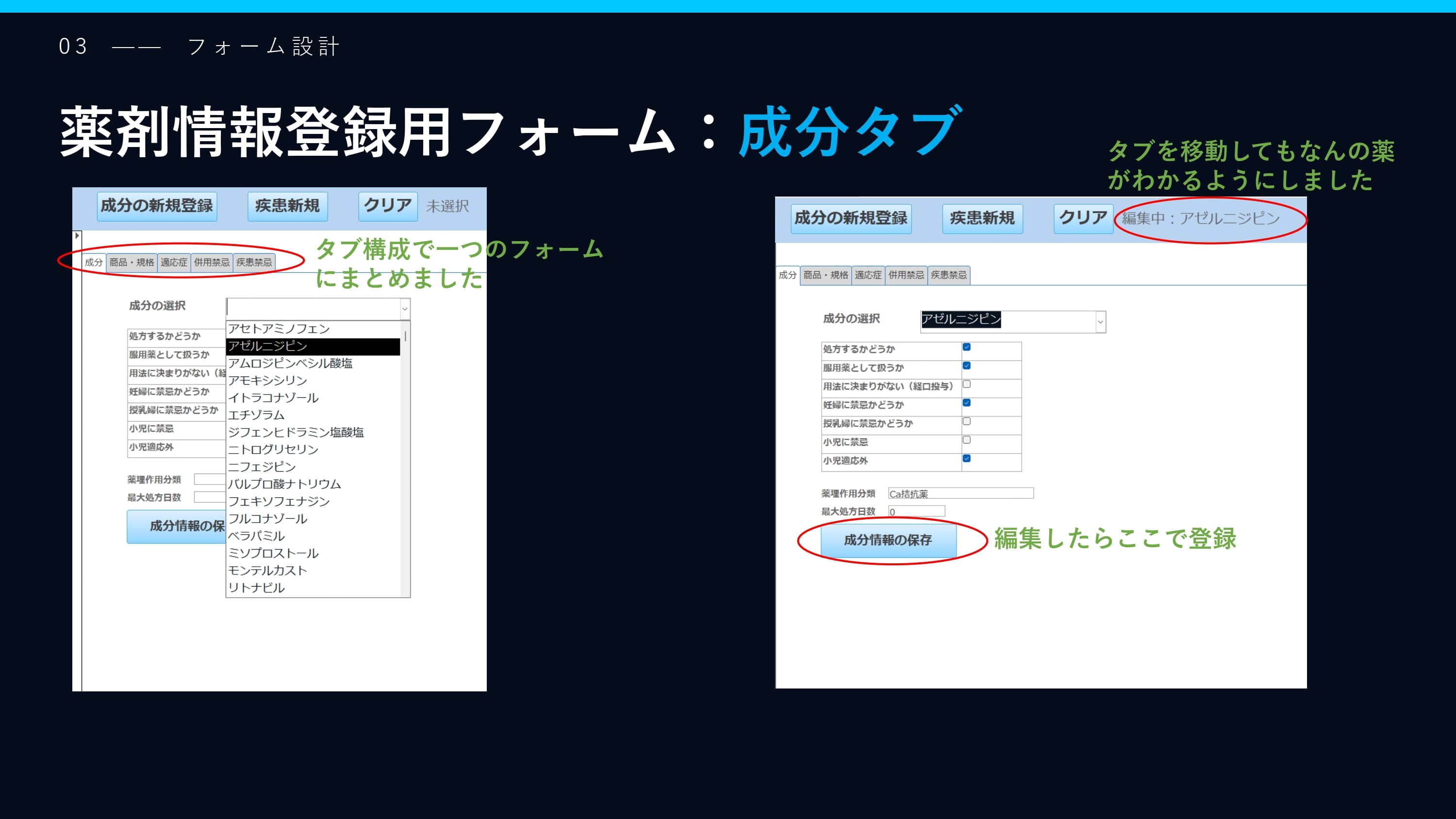Click record selector arrow at form's left edge

(x=77, y=236)
